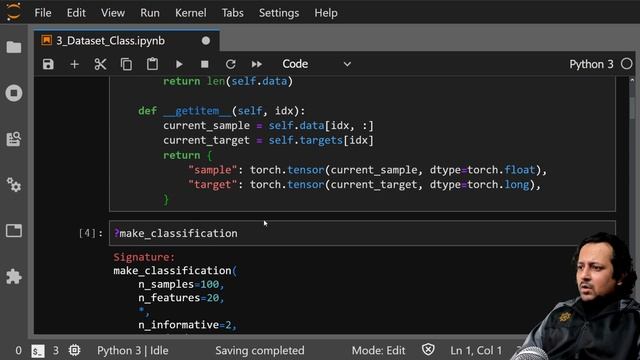Open the Edit menu
640x360 pixels.
coord(76,13)
